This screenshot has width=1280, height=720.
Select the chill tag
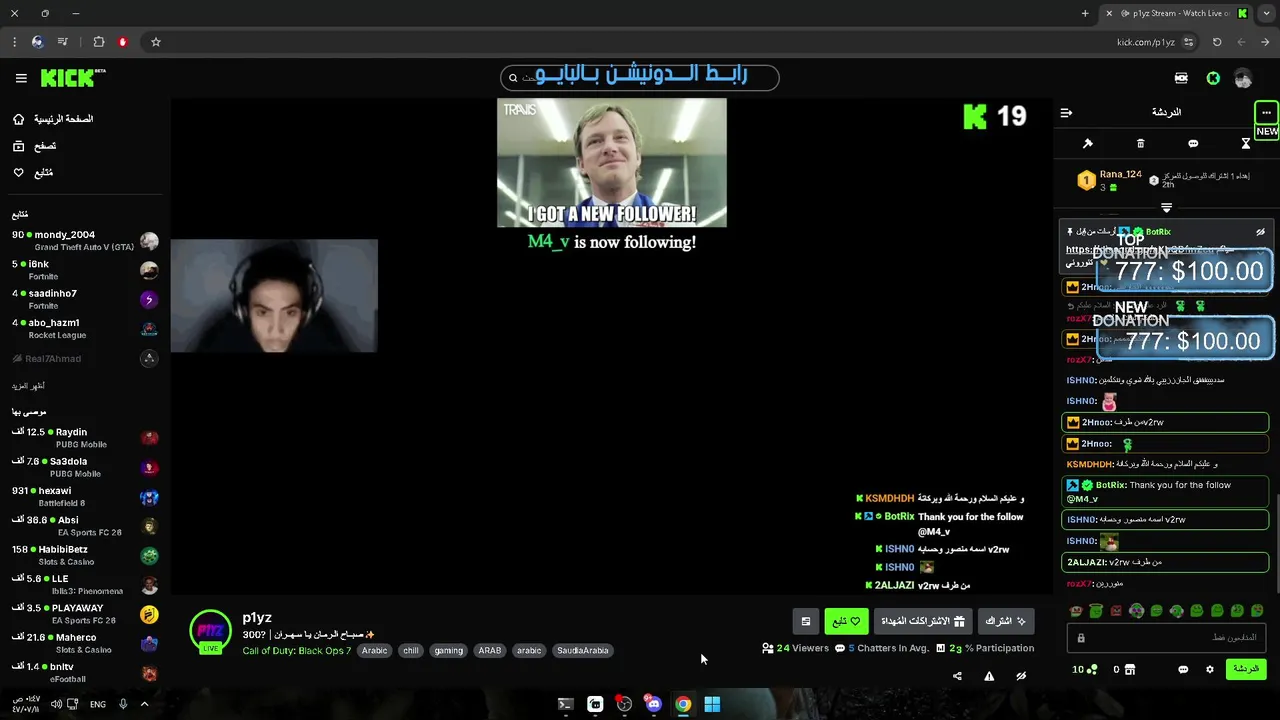coord(410,650)
